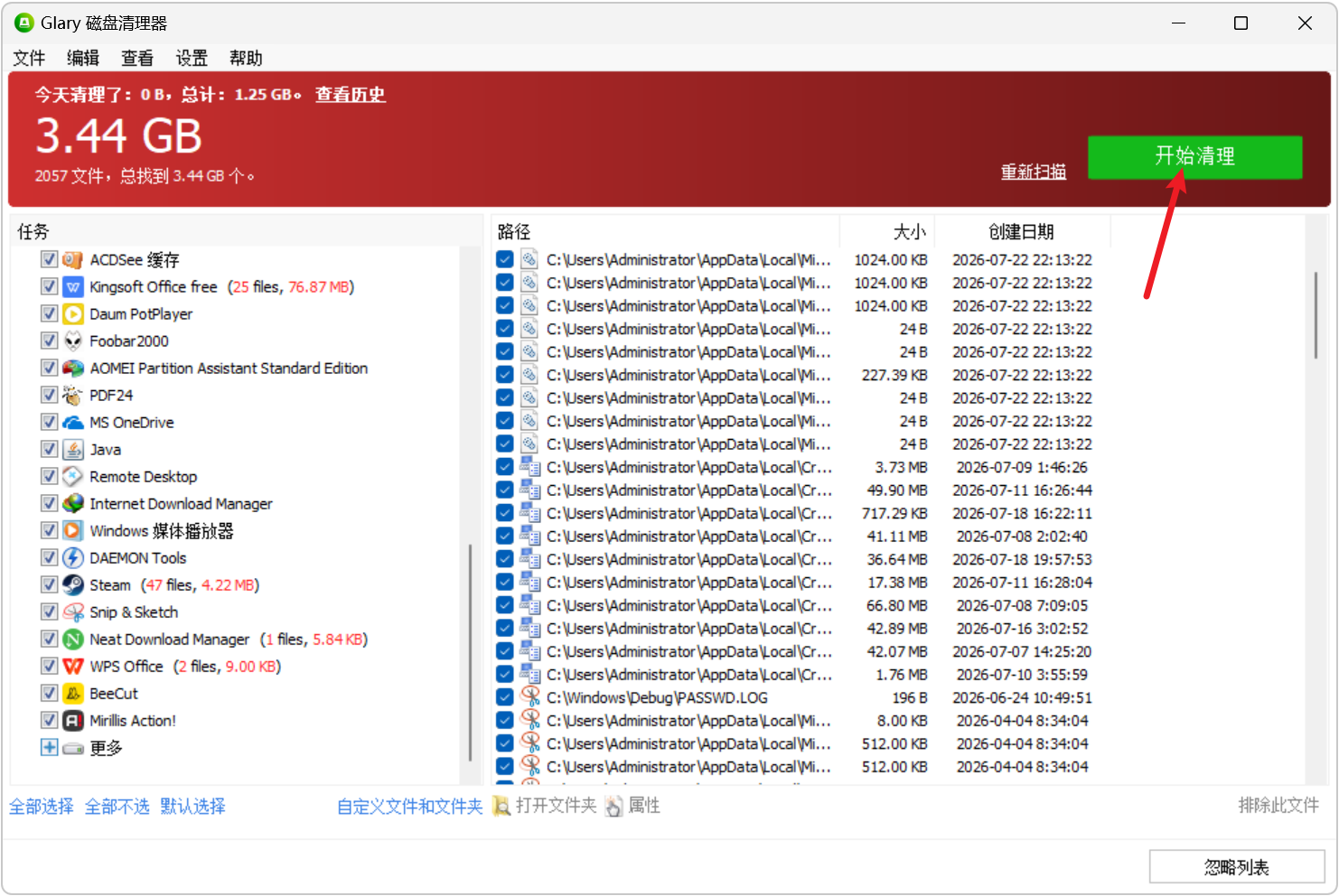Click the 属性 properties icon
Viewport: 1339px width, 896px height.
pyautogui.click(x=614, y=806)
